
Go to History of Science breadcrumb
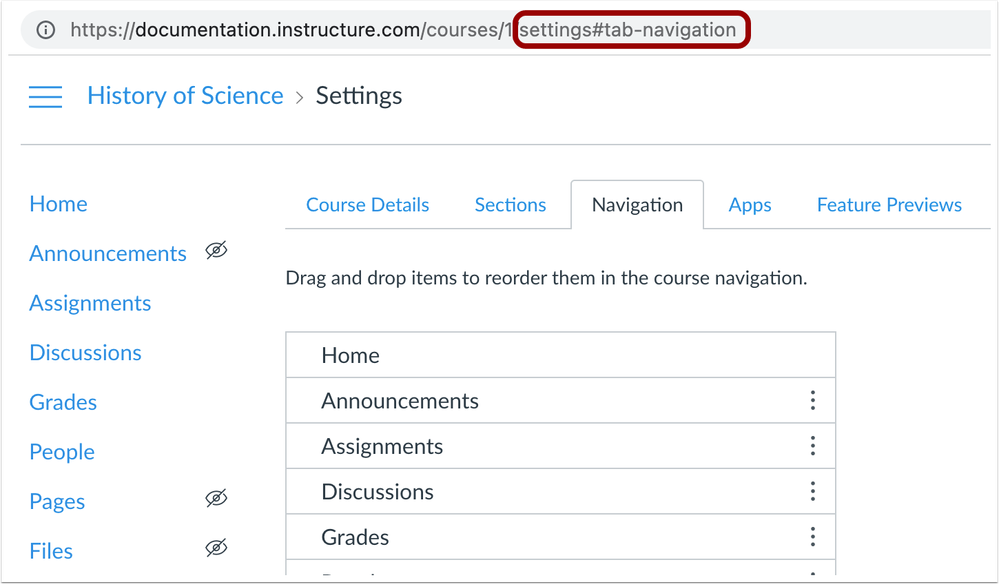(185, 96)
